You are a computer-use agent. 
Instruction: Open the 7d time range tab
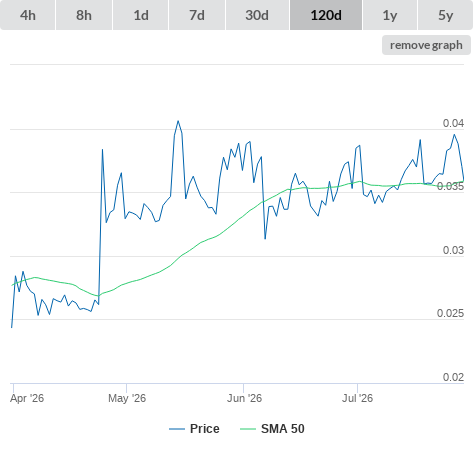click(197, 15)
